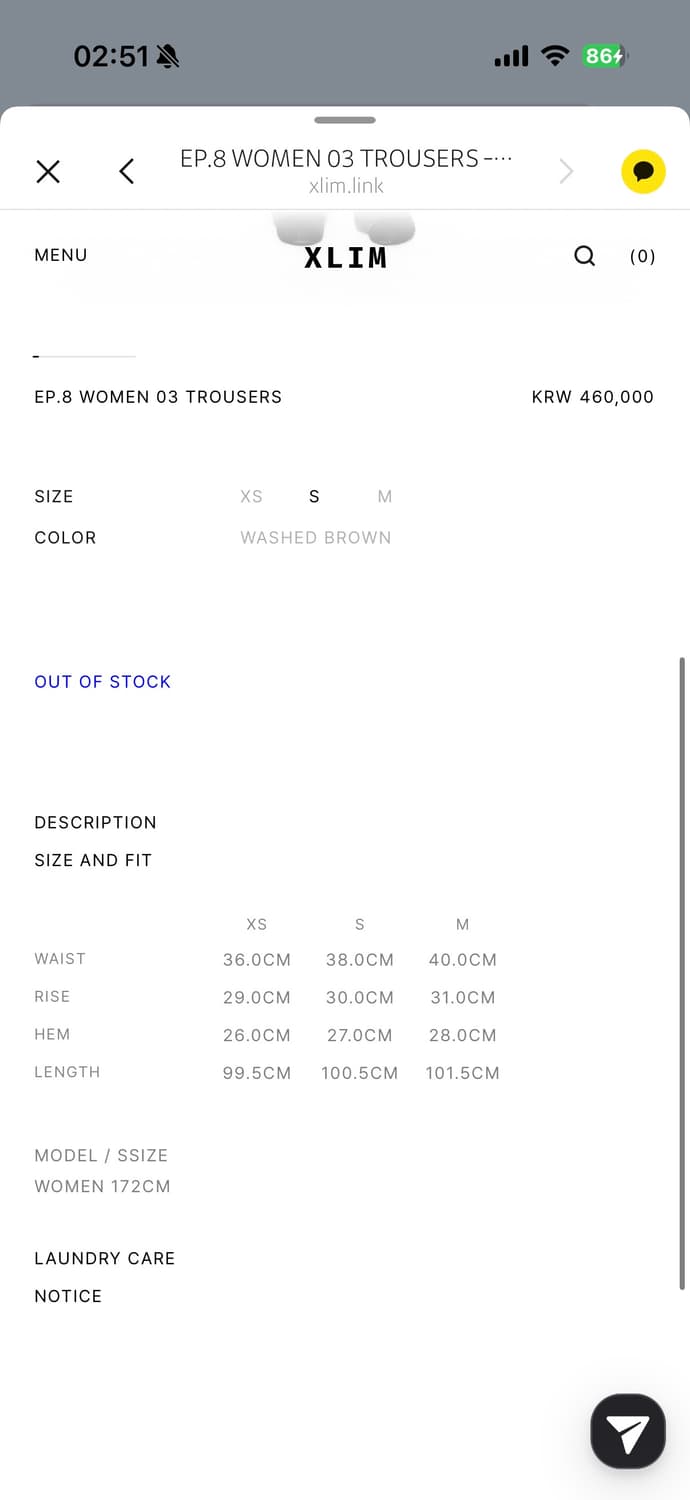Tap the Wi-Fi status icon

click(x=554, y=56)
